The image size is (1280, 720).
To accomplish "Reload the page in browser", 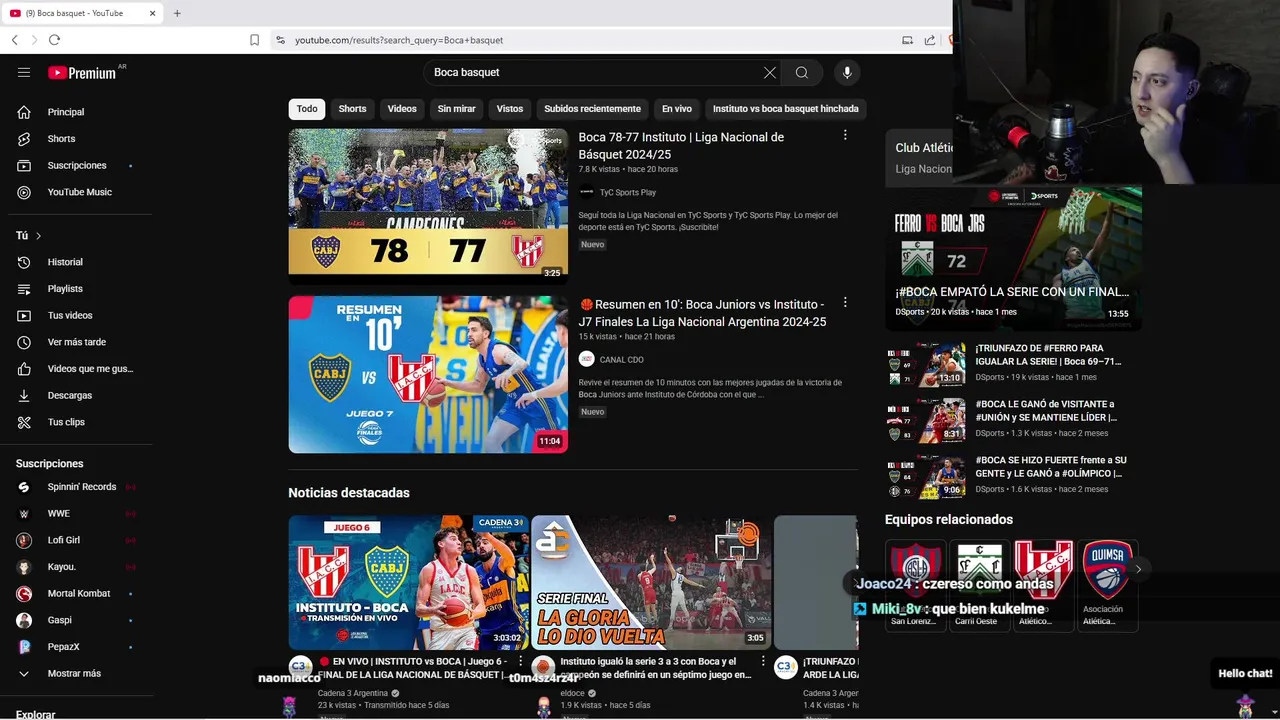I will pyautogui.click(x=54, y=40).
